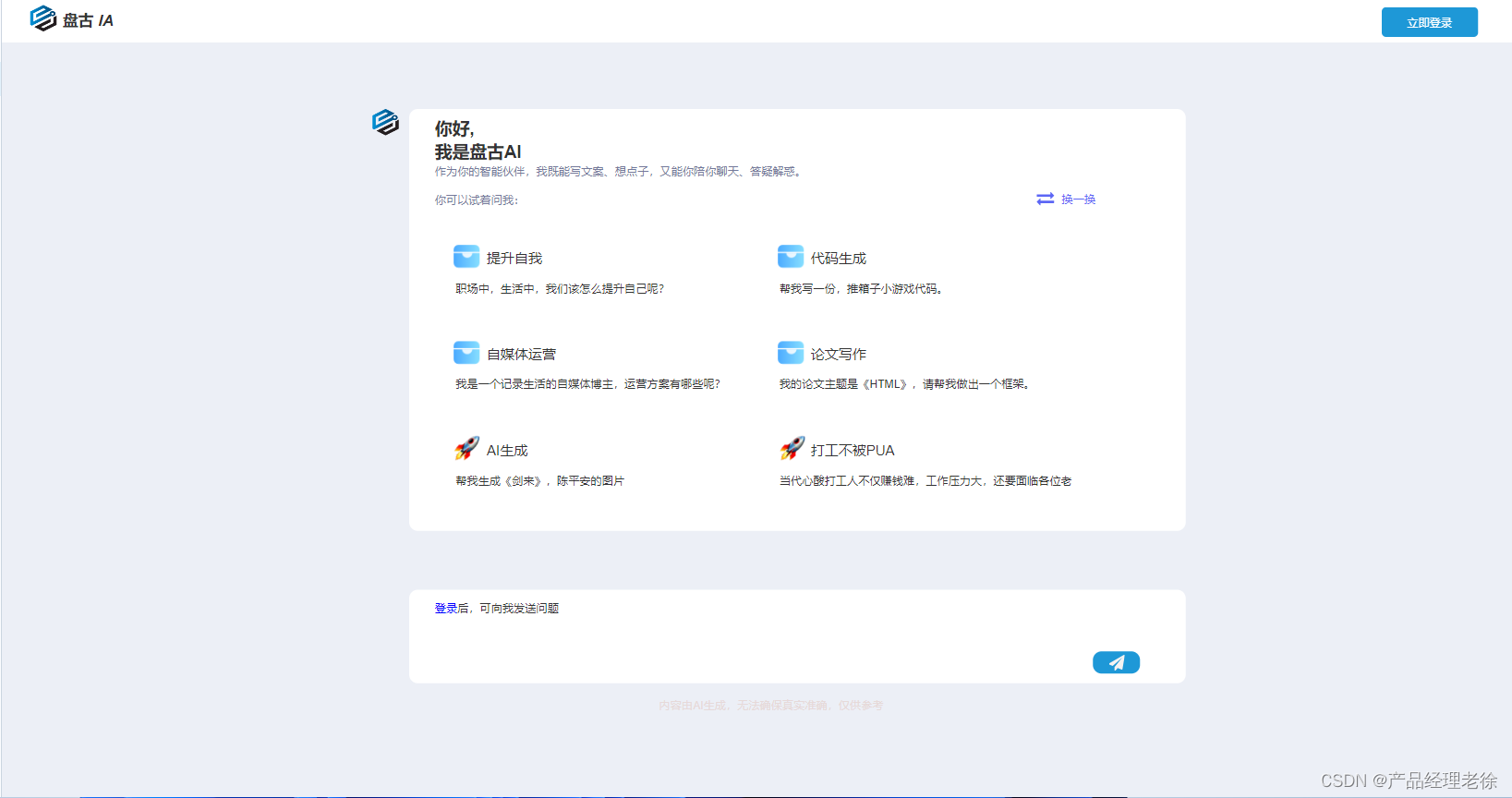Screen dimensions: 1512x798
Task: Choose the 论文主题是《HTML》 prompt text
Action: tap(904, 384)
